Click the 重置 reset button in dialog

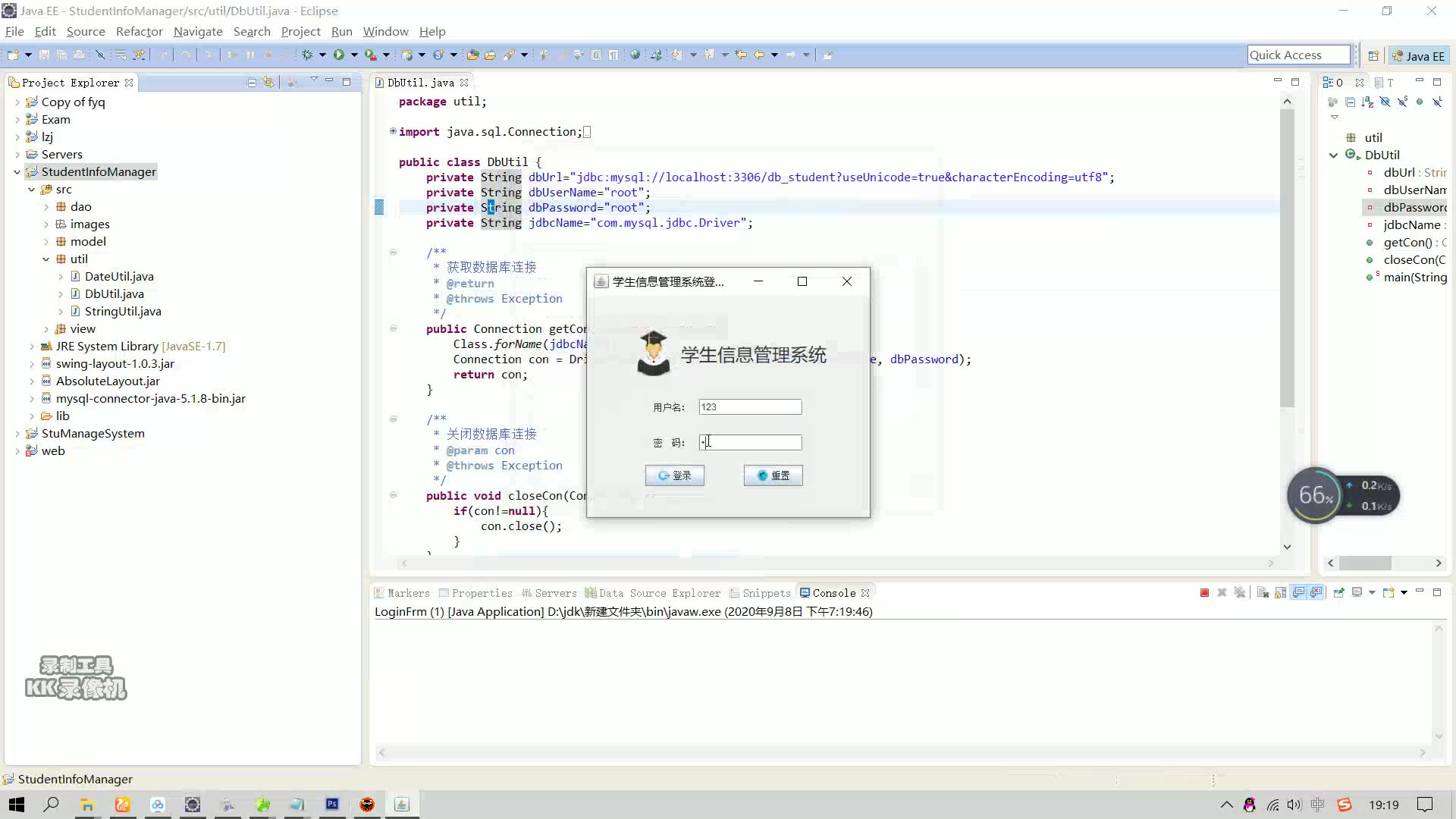(773, 475)
